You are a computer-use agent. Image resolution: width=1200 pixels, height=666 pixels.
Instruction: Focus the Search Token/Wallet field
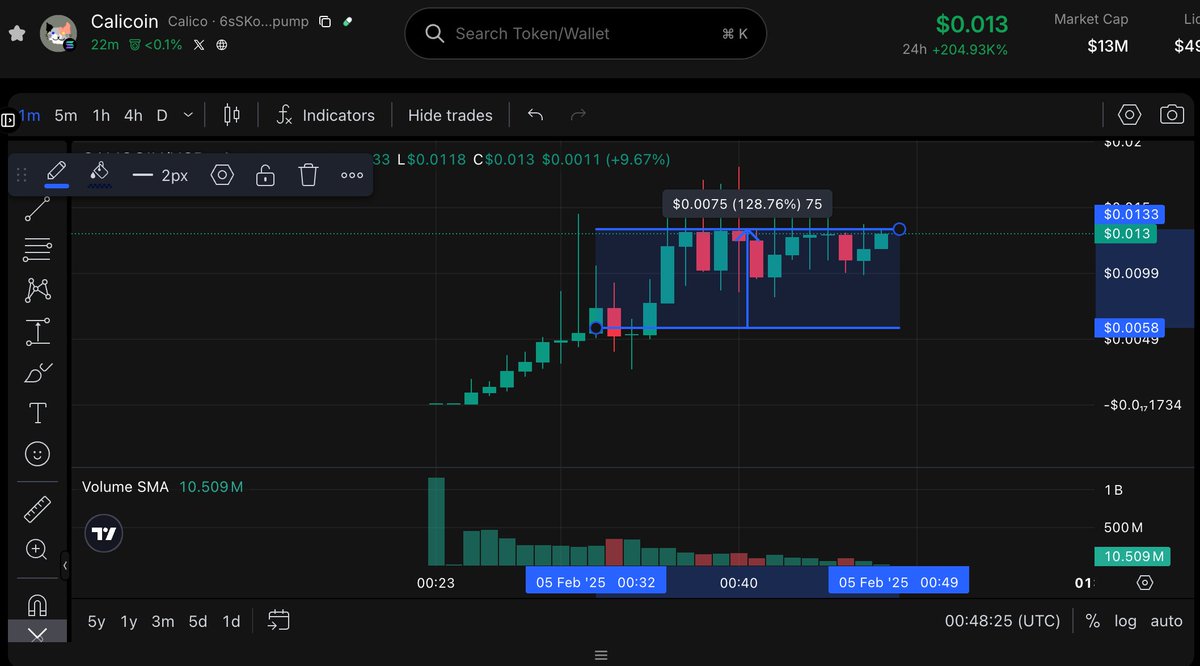pyautogui.click(x=586, y=34)
